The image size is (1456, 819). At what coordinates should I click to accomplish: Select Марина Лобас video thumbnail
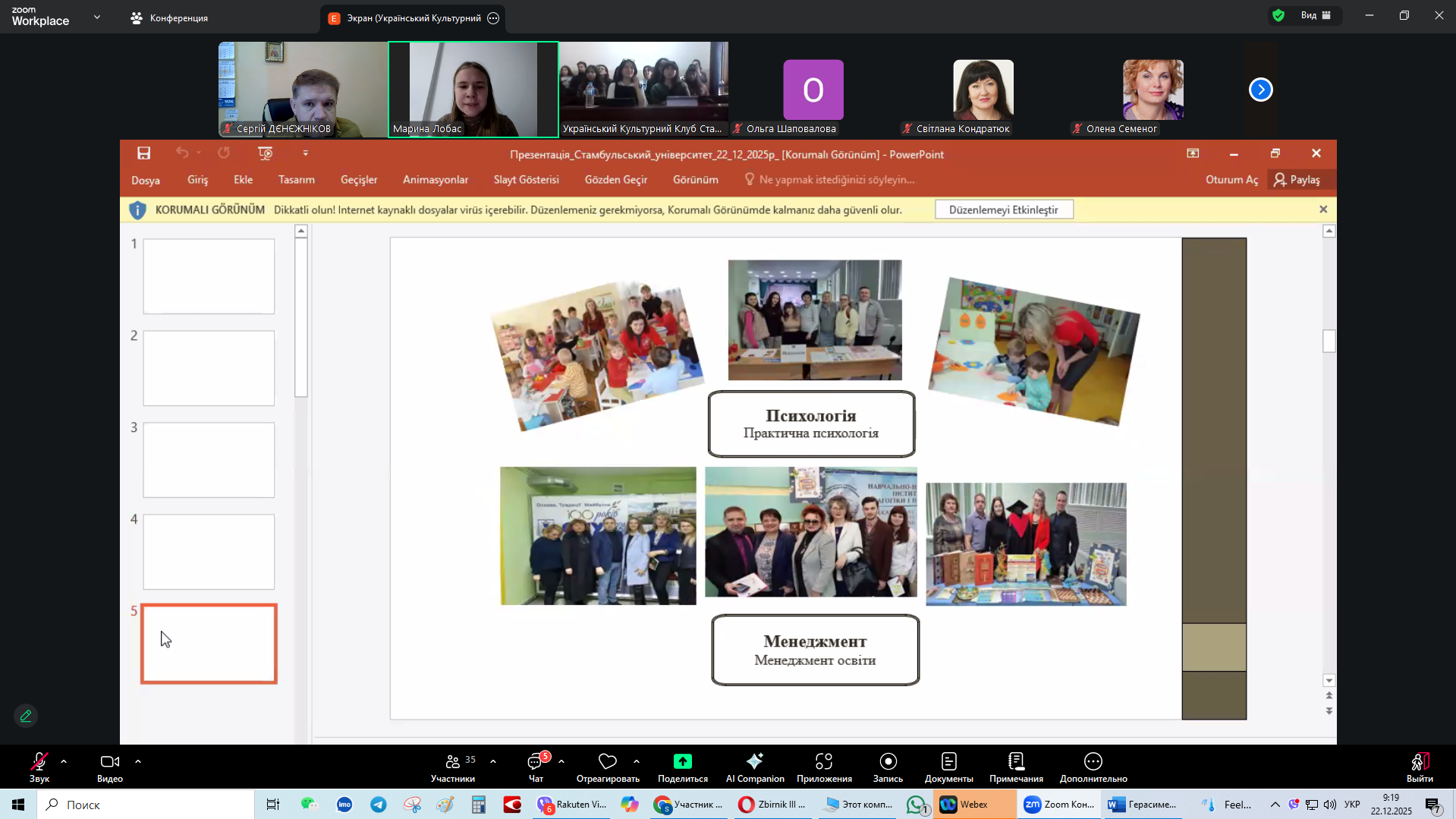(473, 89)
